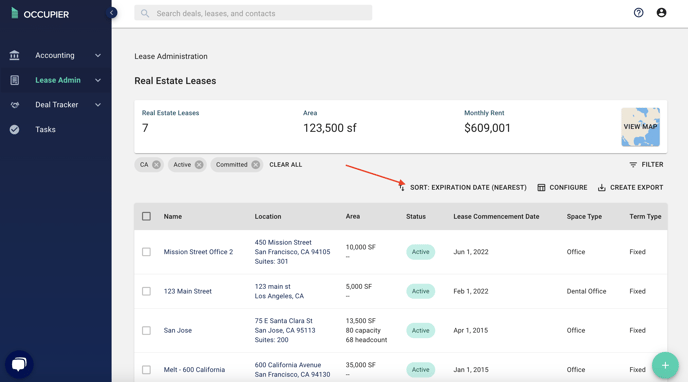
Task: Open the help question mark icon
Action: tap(638, 13)
